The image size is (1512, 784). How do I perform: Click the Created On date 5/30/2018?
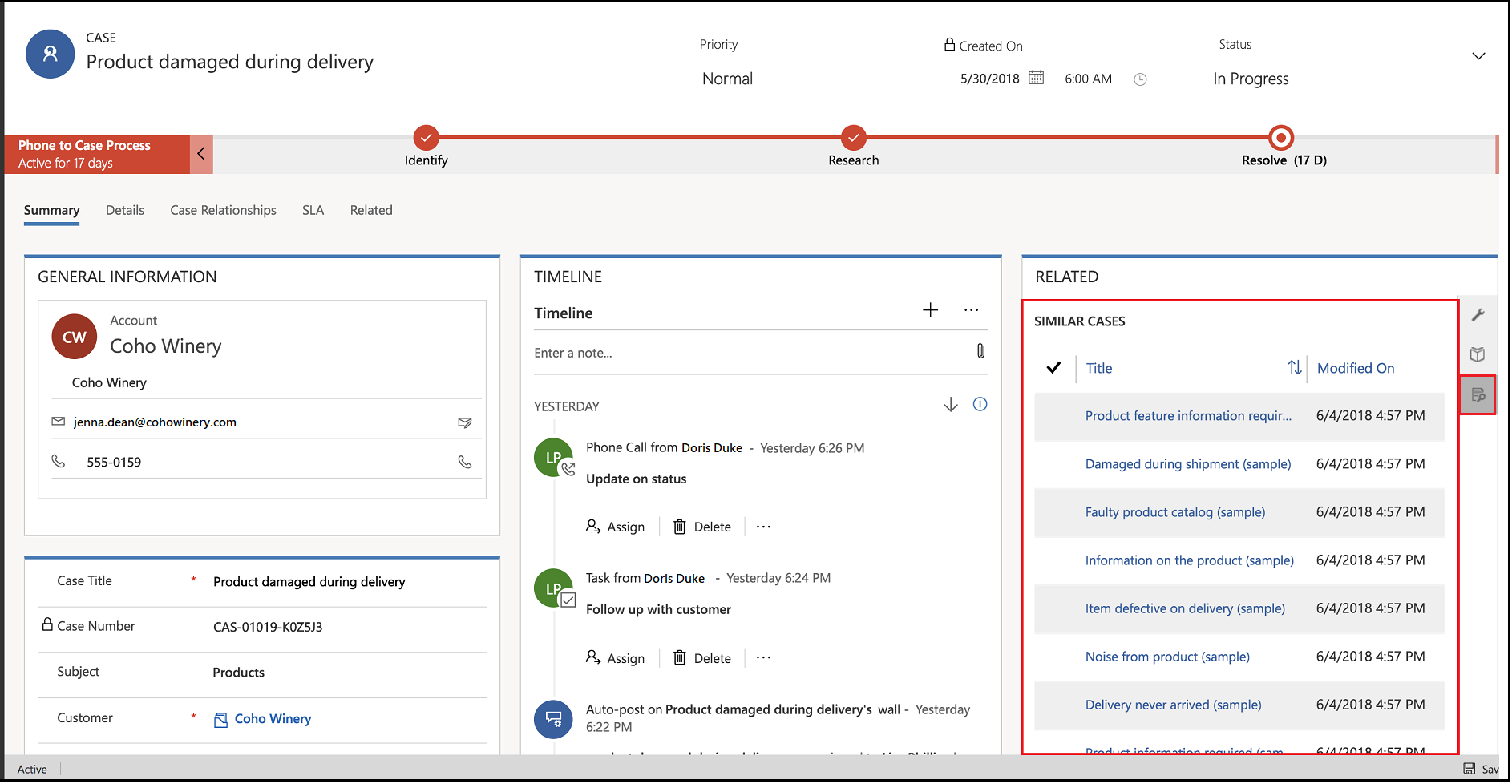[x=990, y=79]
